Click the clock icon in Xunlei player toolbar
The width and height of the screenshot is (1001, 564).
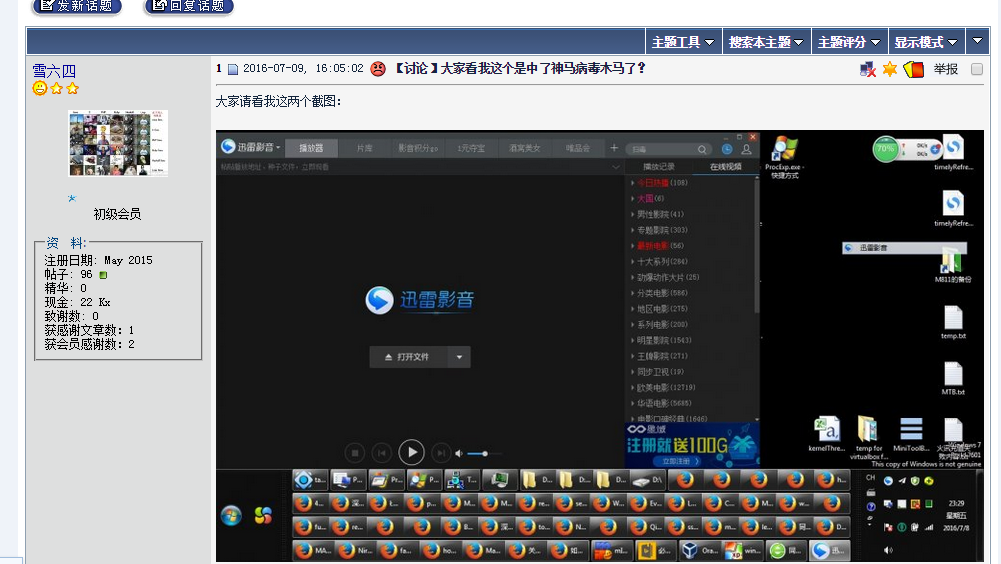(x=726, y=149)
